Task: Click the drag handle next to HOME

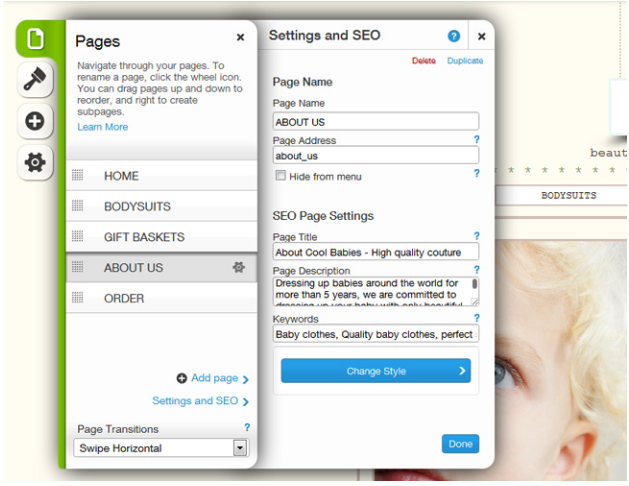Action: [x=77, y=175]
